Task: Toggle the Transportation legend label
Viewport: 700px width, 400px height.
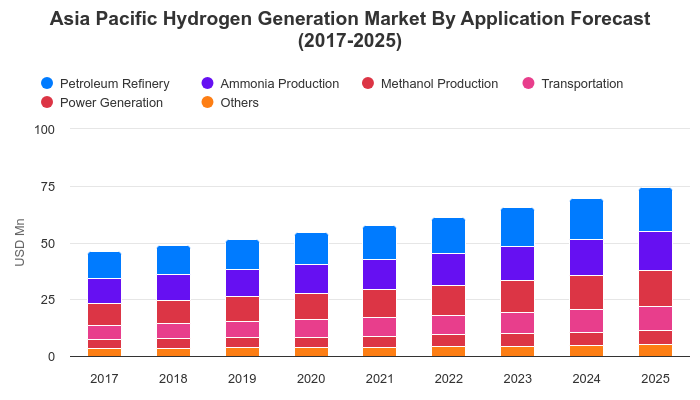Action: (582, 84)
